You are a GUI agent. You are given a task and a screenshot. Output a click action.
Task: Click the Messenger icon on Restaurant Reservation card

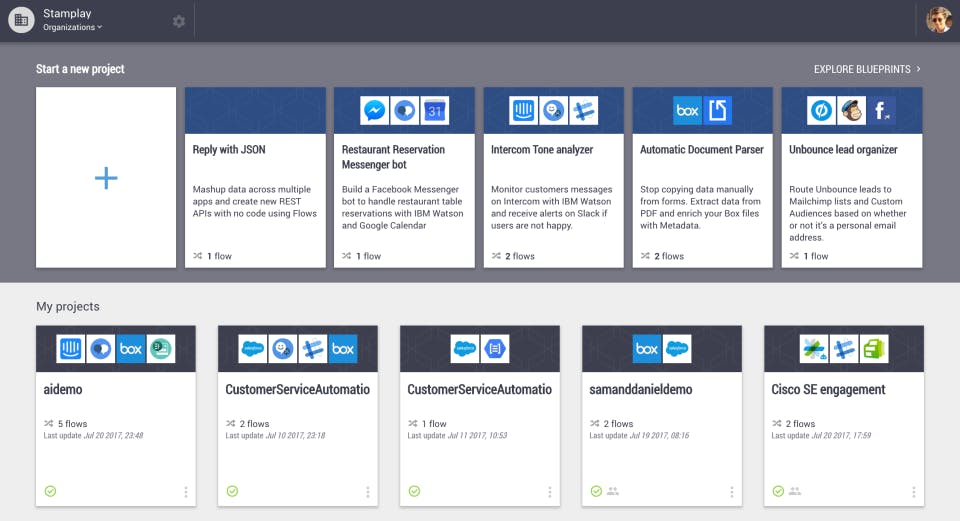point(375,111)
